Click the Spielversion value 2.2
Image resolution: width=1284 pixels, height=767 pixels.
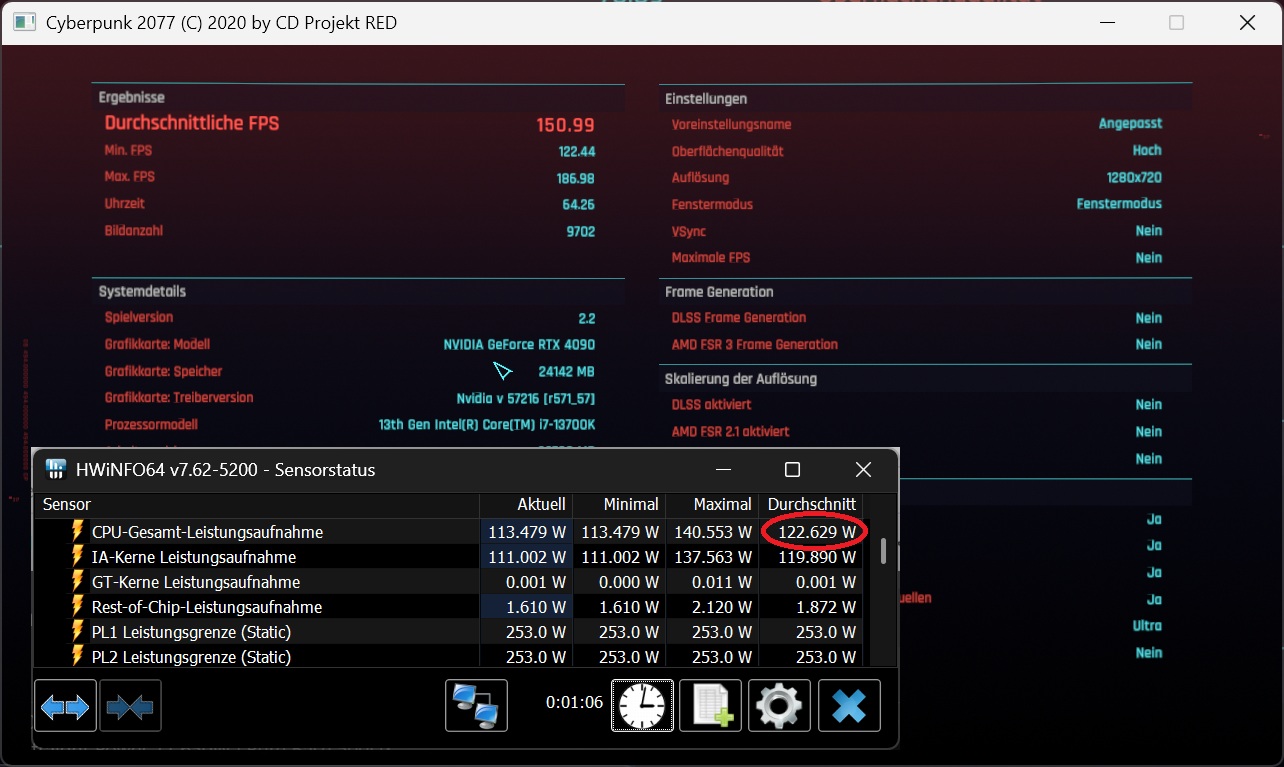587,318
